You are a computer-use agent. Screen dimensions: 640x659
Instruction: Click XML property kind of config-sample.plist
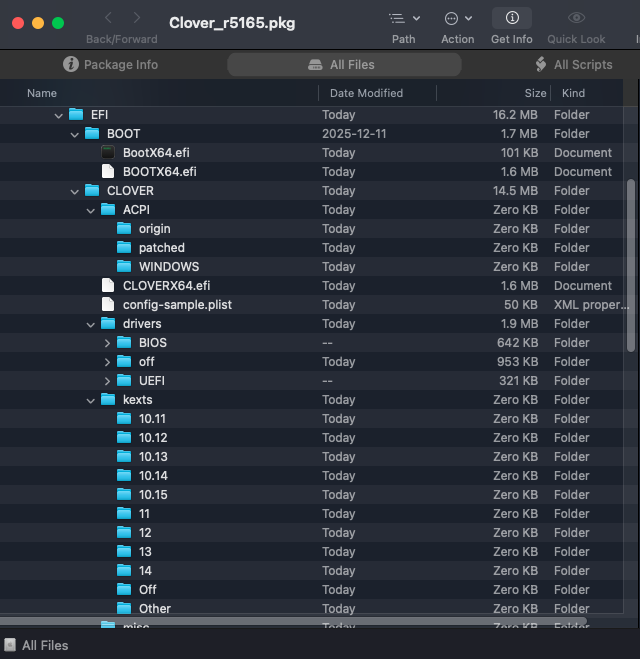[591, 305]
